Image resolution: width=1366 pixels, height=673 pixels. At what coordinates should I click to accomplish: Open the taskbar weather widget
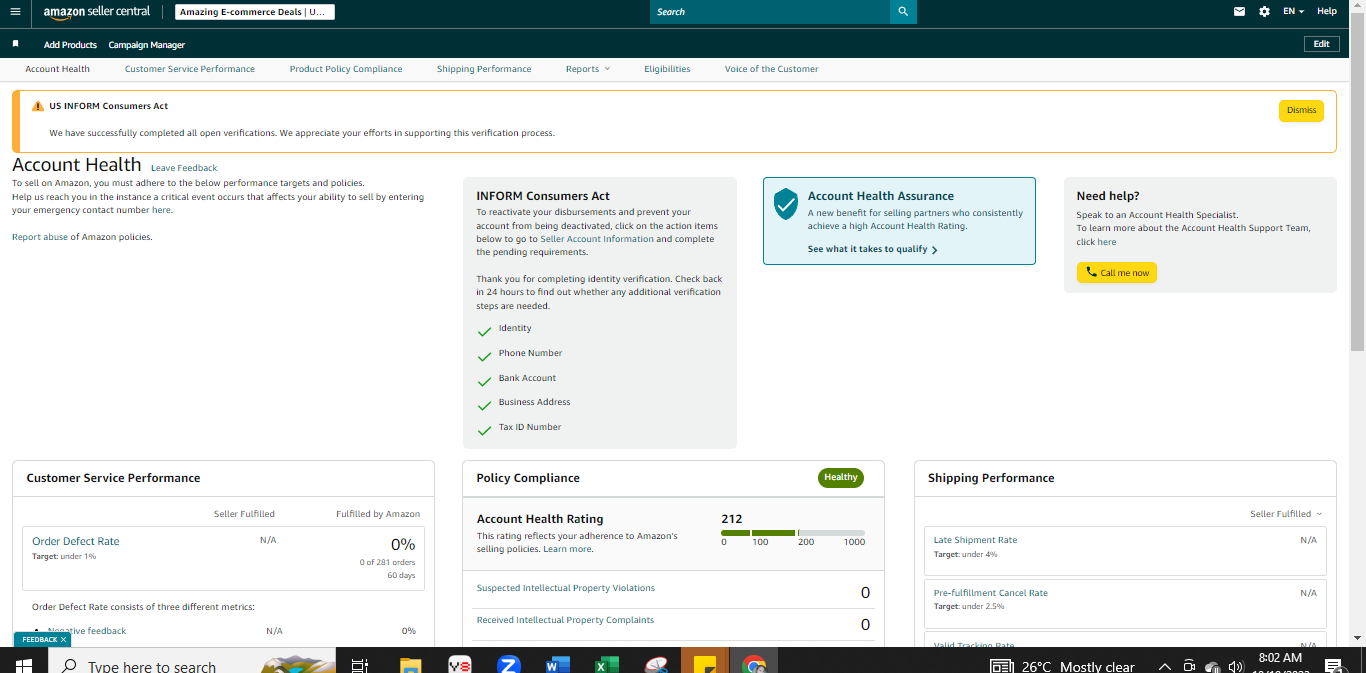pos(1062,666)
